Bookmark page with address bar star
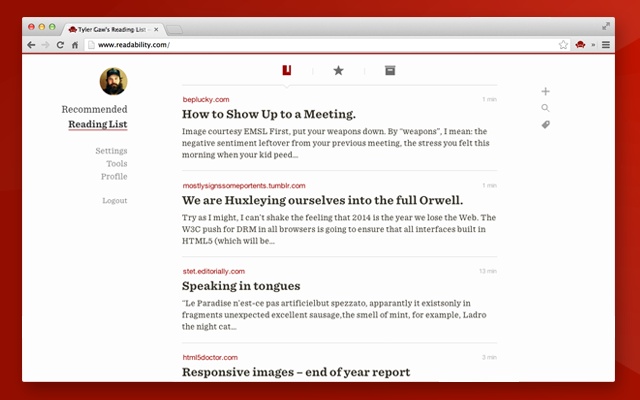 tap(563, 45)
